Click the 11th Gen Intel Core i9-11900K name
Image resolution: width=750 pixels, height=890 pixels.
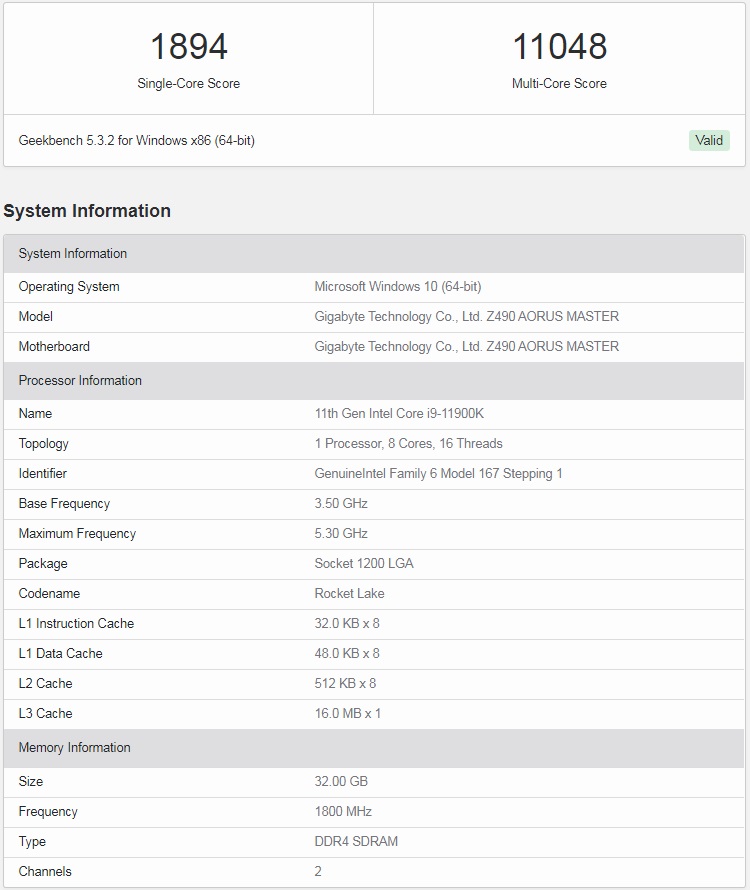point(399,414)
